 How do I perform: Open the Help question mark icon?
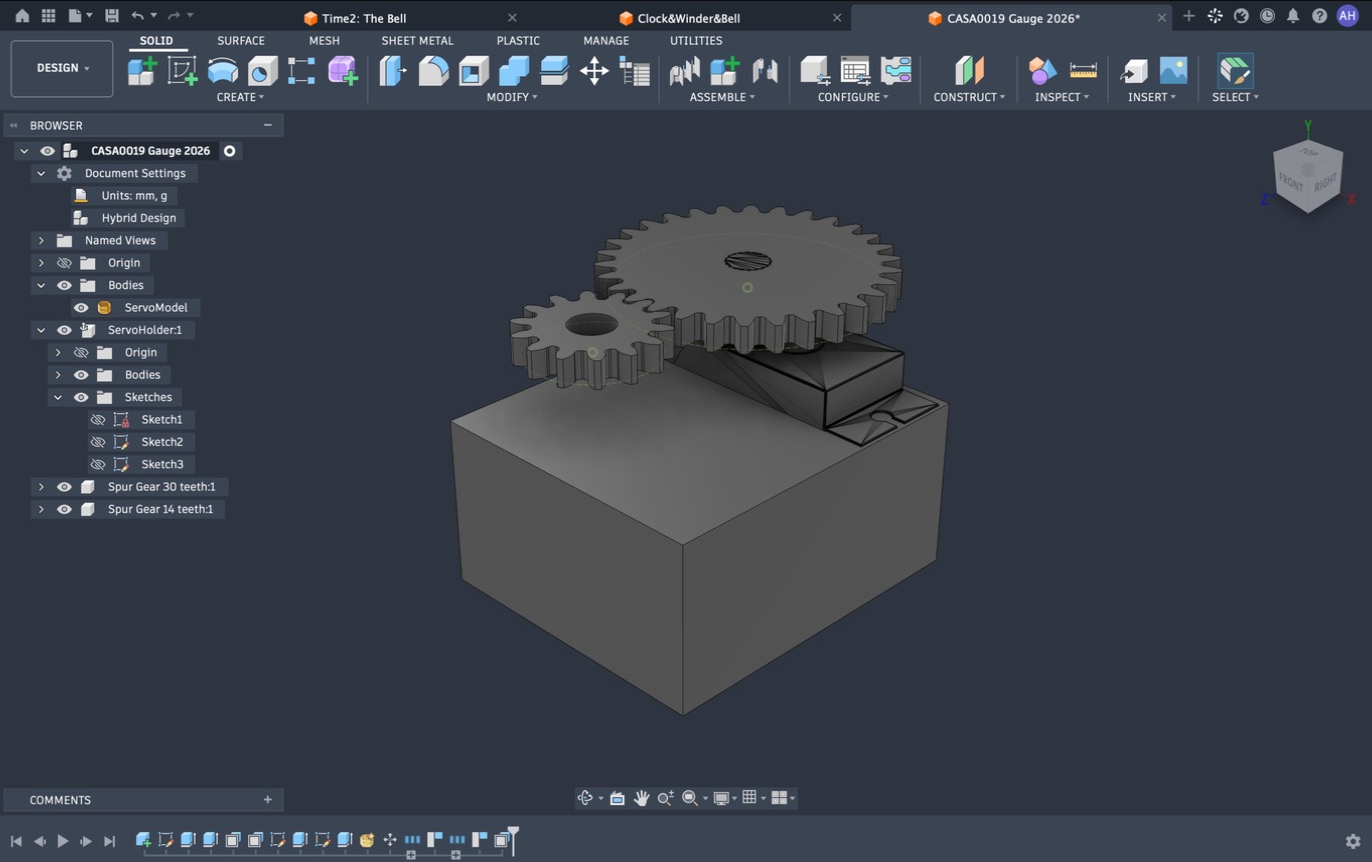[x=1319, y=16]
